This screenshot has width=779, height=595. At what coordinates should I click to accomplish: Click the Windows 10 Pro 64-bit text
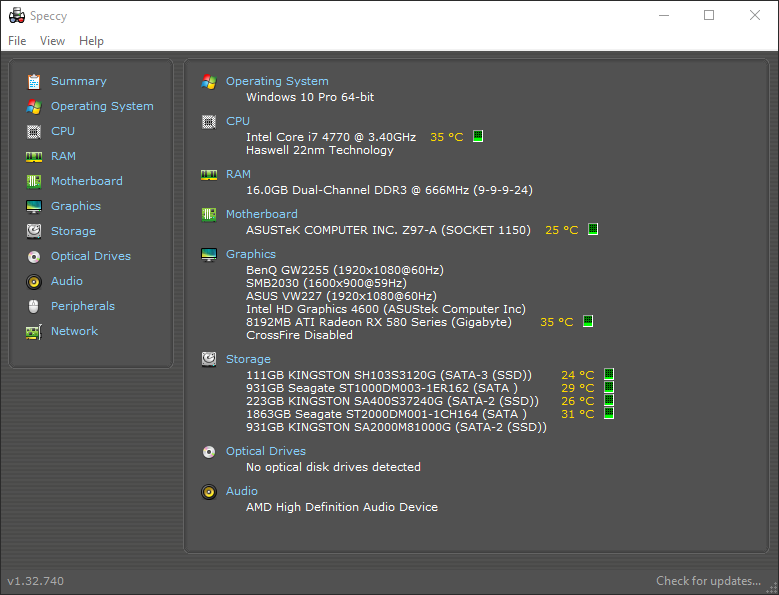(310, 97)
